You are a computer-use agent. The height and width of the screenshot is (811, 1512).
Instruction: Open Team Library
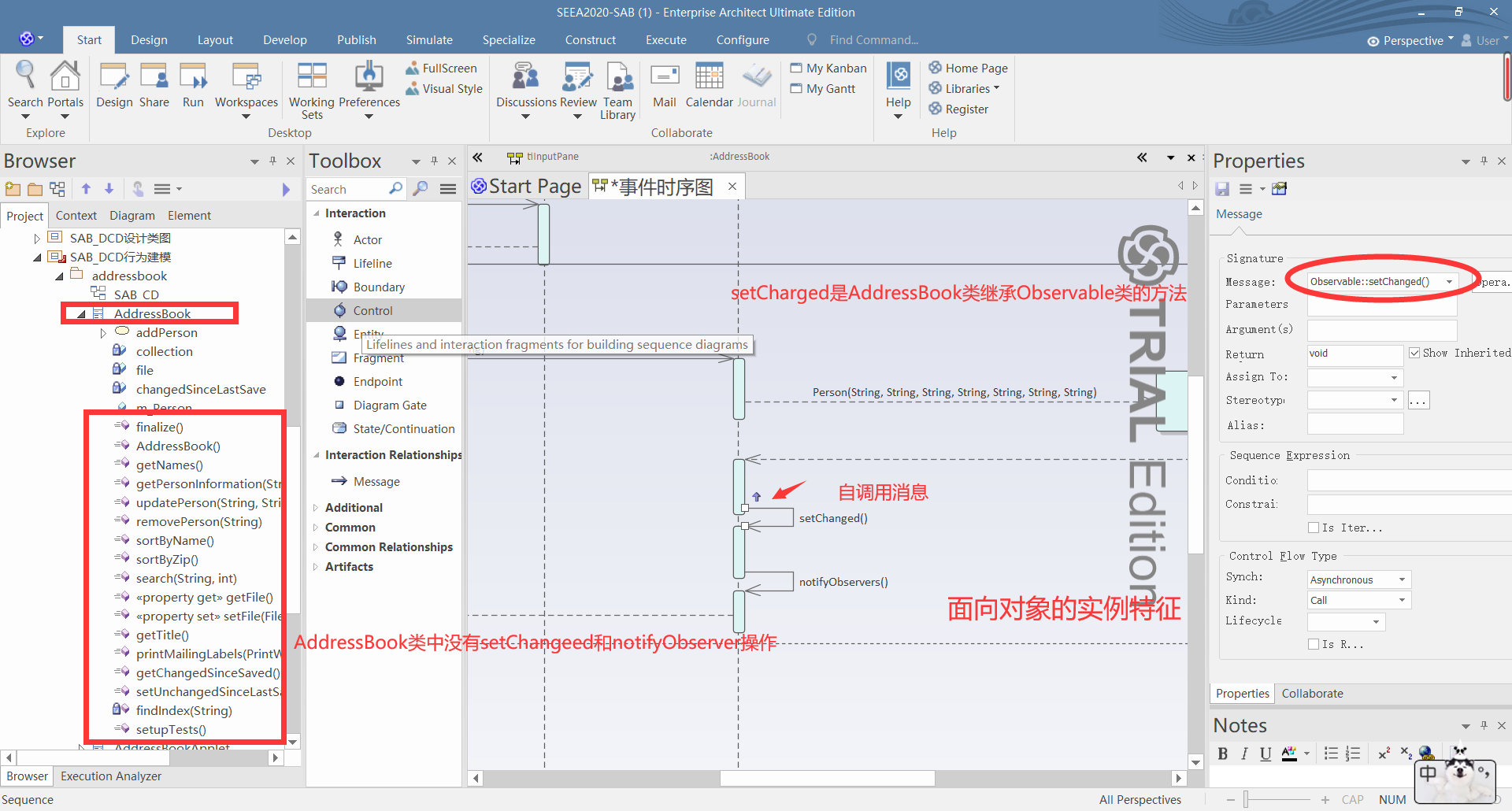tap(617, 91)
